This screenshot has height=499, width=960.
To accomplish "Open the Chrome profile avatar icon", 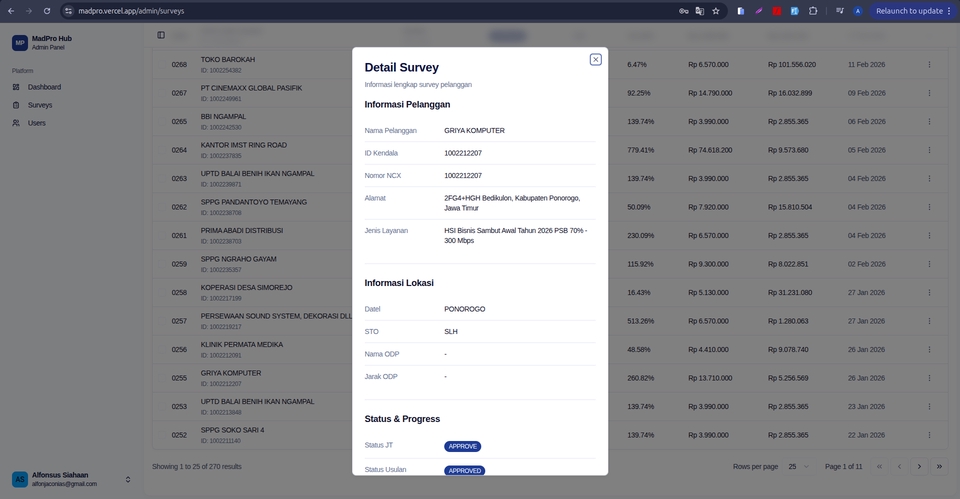I will tap(858, 11).
